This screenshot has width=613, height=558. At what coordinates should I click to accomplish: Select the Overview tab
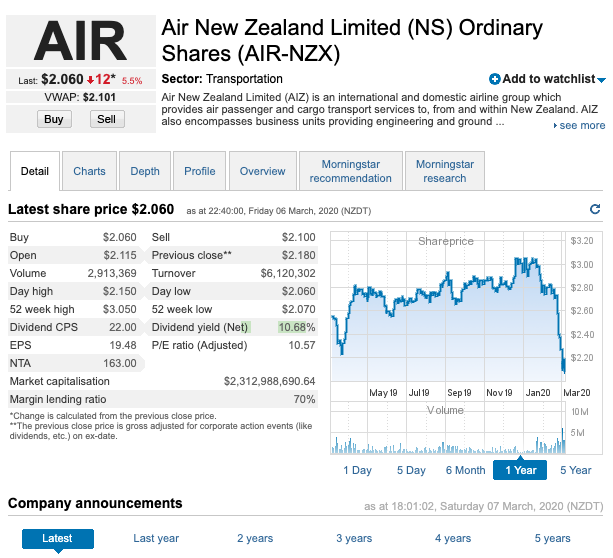tap(263, 171)
